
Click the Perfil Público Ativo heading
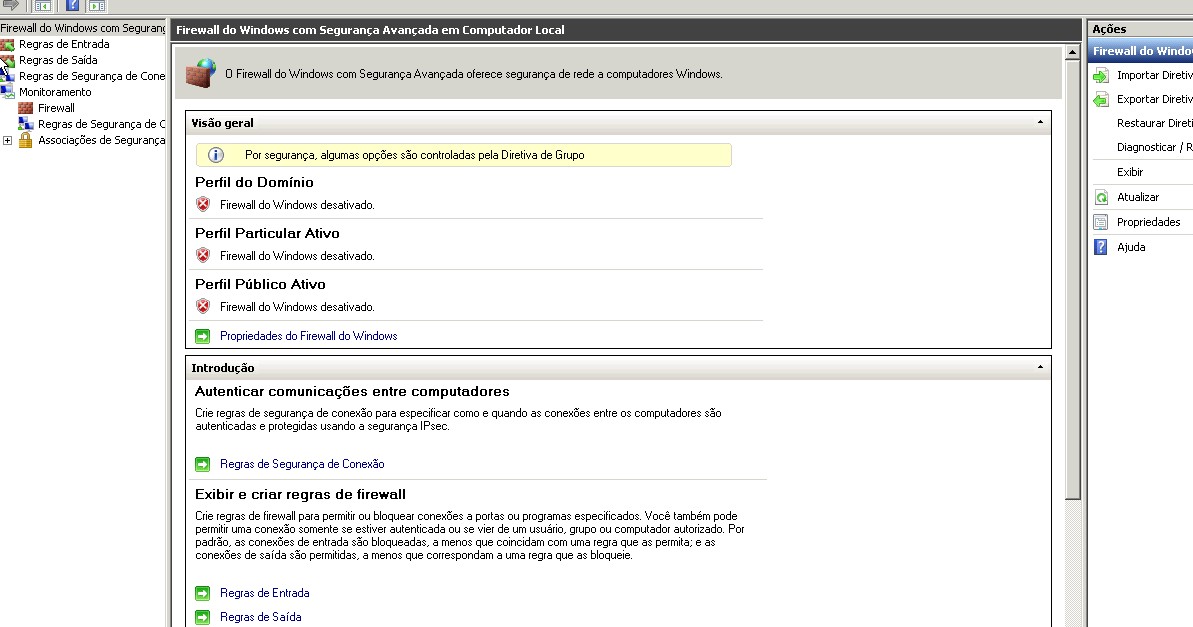coord(260,284)
